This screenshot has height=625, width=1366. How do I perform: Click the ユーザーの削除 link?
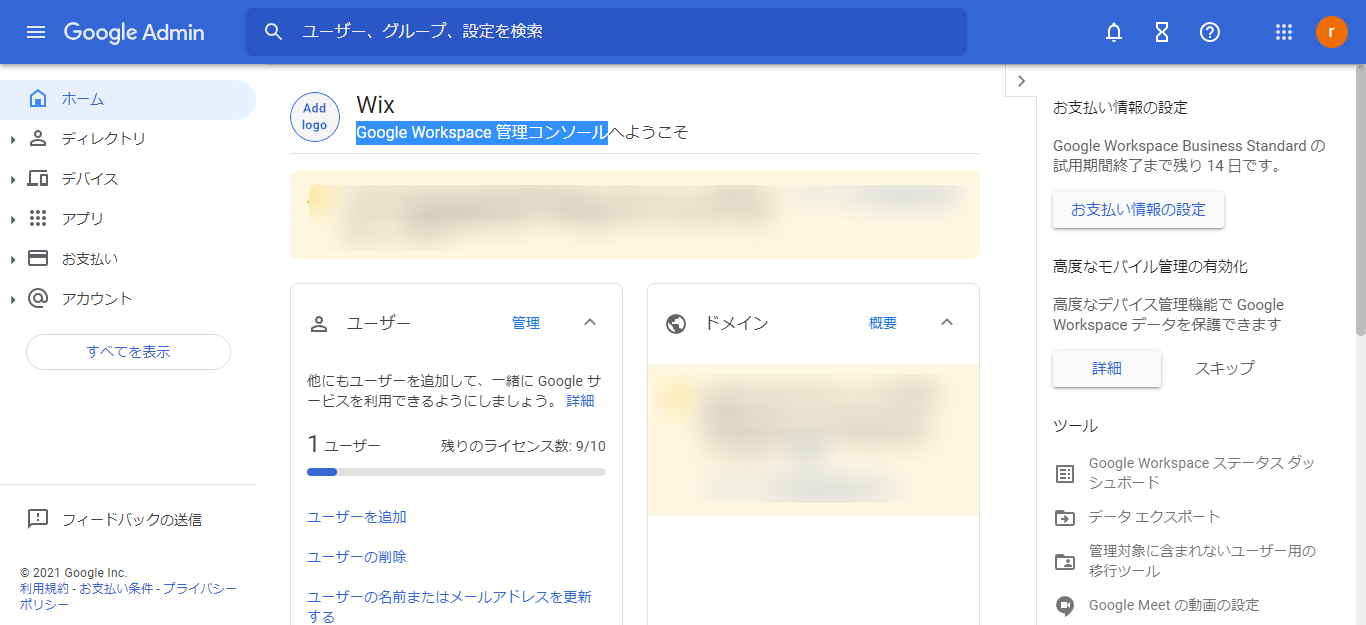pyautogui.click(x=357, y=557)
